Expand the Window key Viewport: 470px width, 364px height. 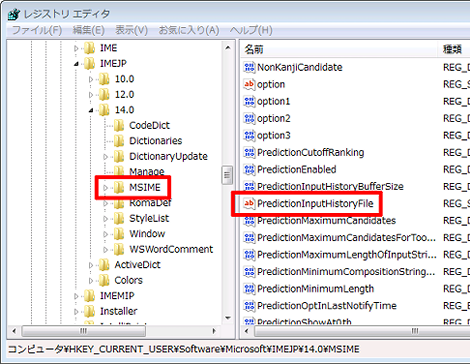(105, 234)
